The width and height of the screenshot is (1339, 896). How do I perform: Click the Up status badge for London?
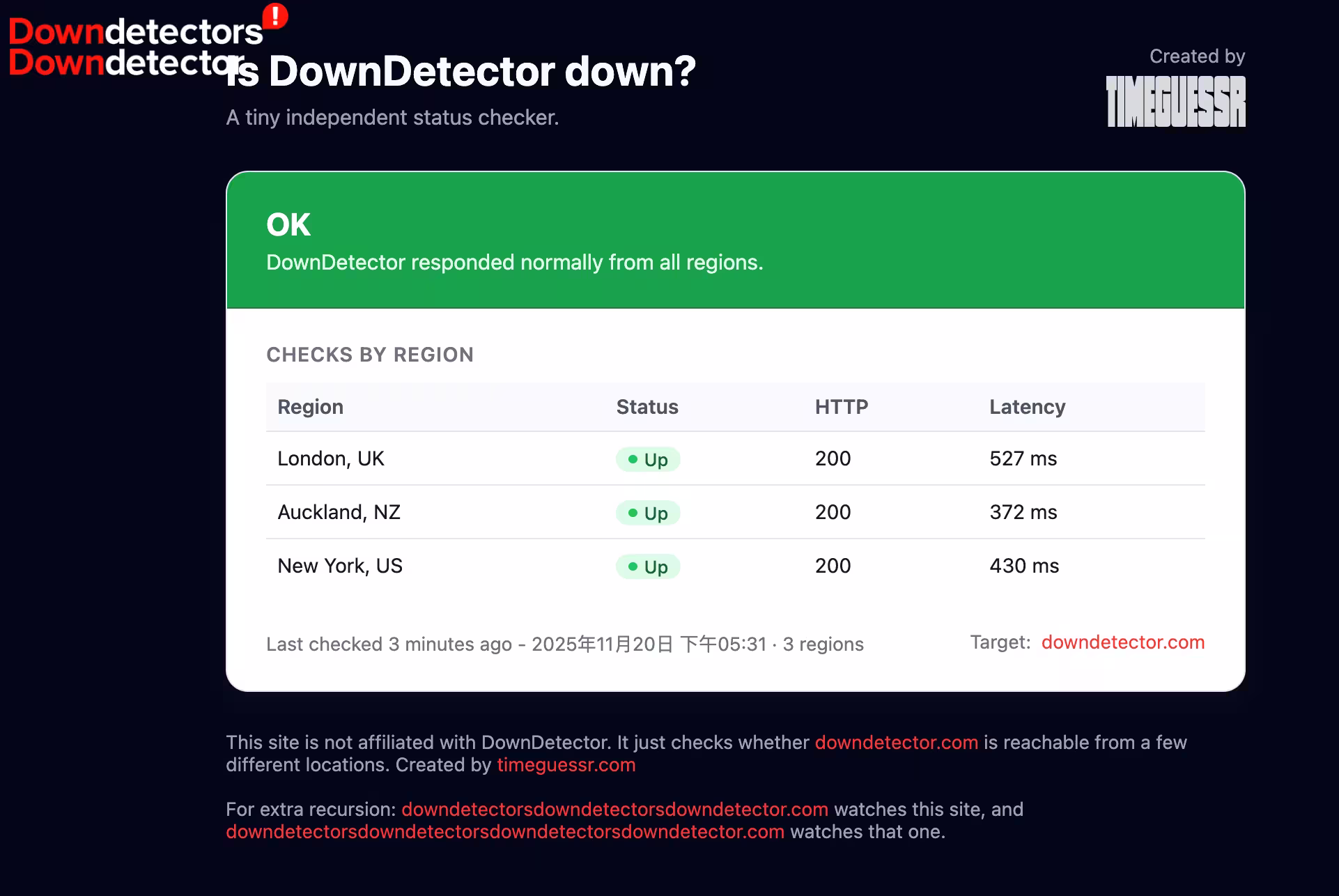point(648,460)
